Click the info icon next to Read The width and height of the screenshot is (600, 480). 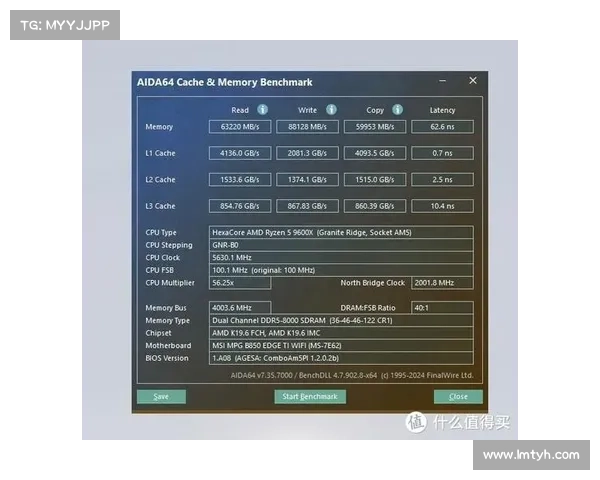(x=263, y=110)
